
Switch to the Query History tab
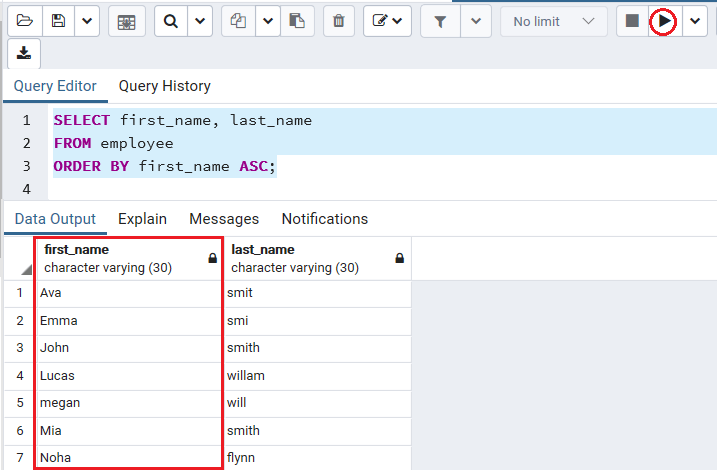coord(165,86)
